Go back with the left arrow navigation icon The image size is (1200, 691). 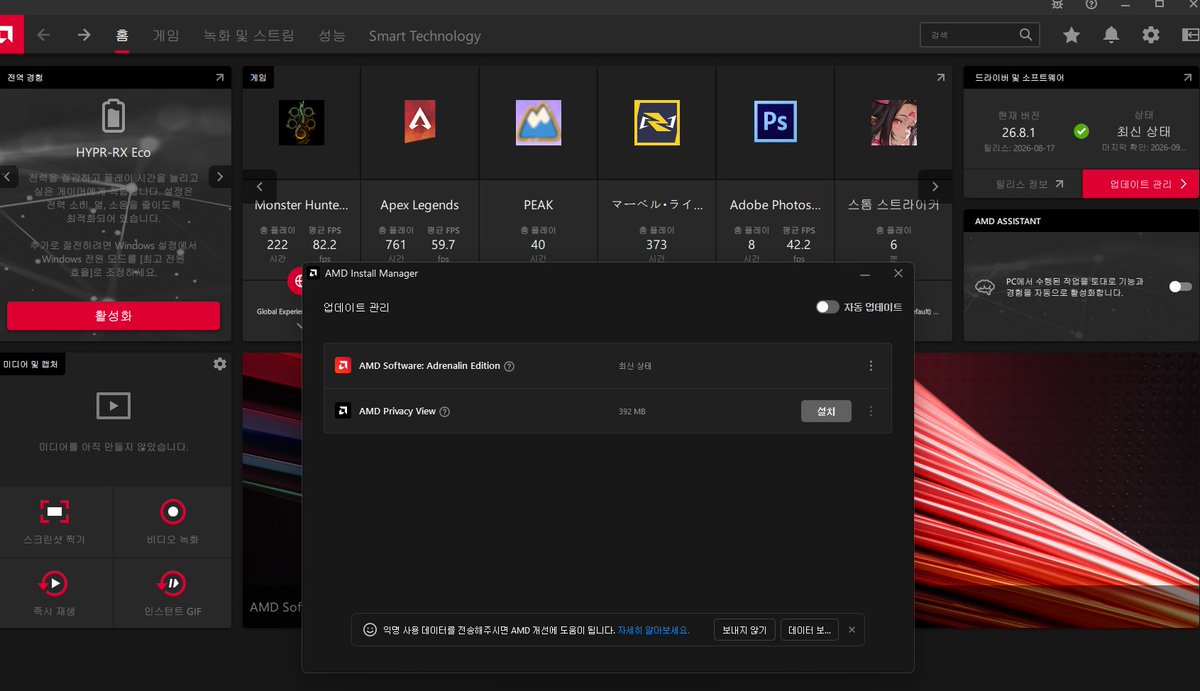pyautogui.click(x=43, y=35)
